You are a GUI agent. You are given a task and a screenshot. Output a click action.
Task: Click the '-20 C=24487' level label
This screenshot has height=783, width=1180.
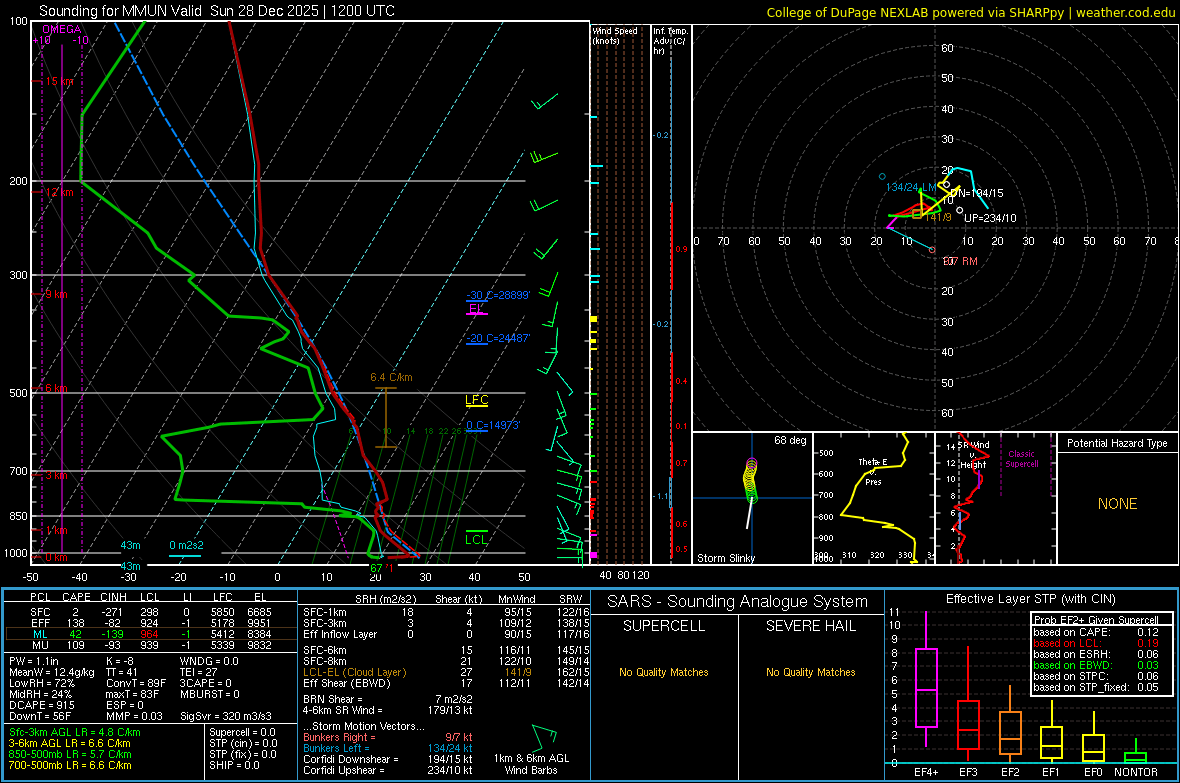pyautogui.click(x=497, y=338)
